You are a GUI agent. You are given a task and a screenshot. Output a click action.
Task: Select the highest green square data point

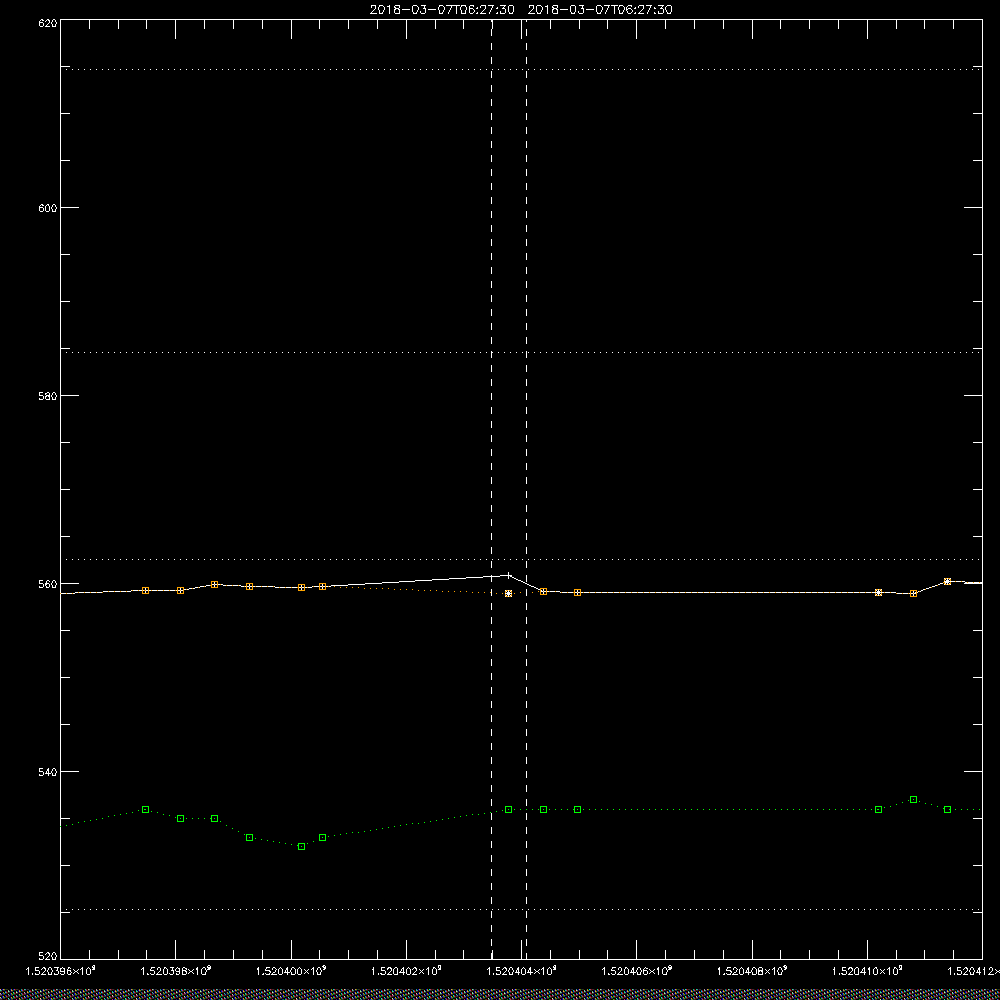(913, 800)
